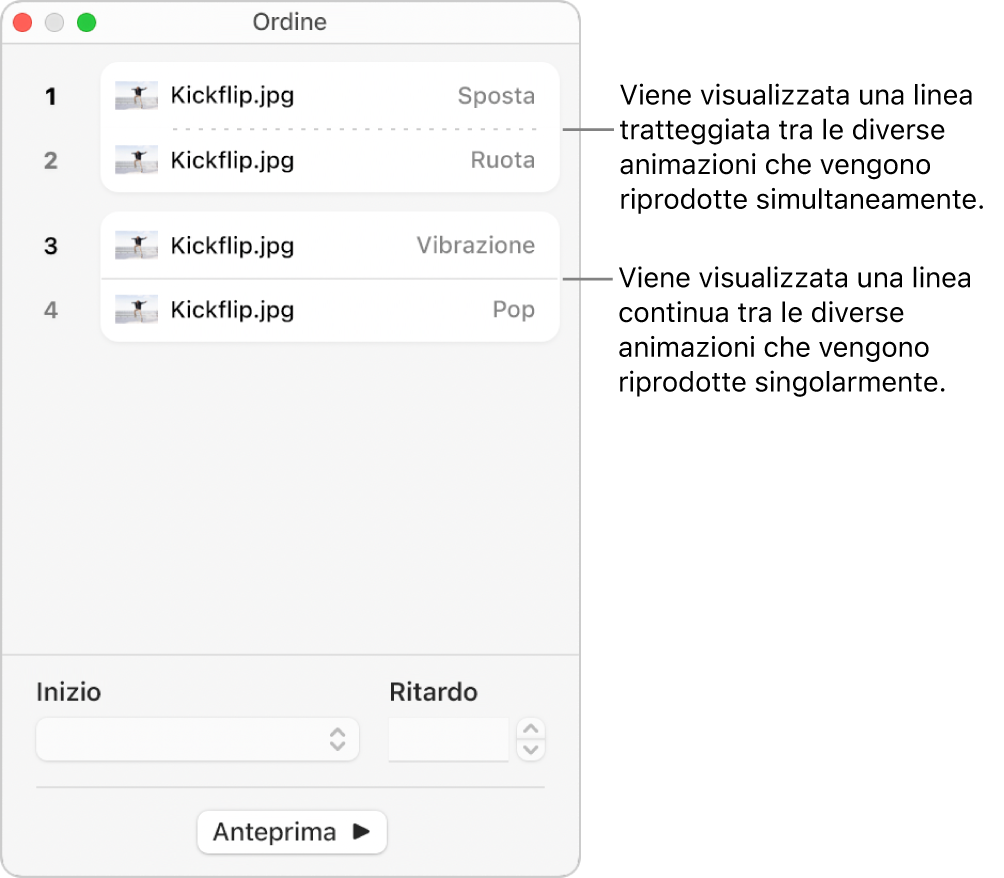
Task: Select the Vibrazione animation row
Action: (x=330, y=246)
